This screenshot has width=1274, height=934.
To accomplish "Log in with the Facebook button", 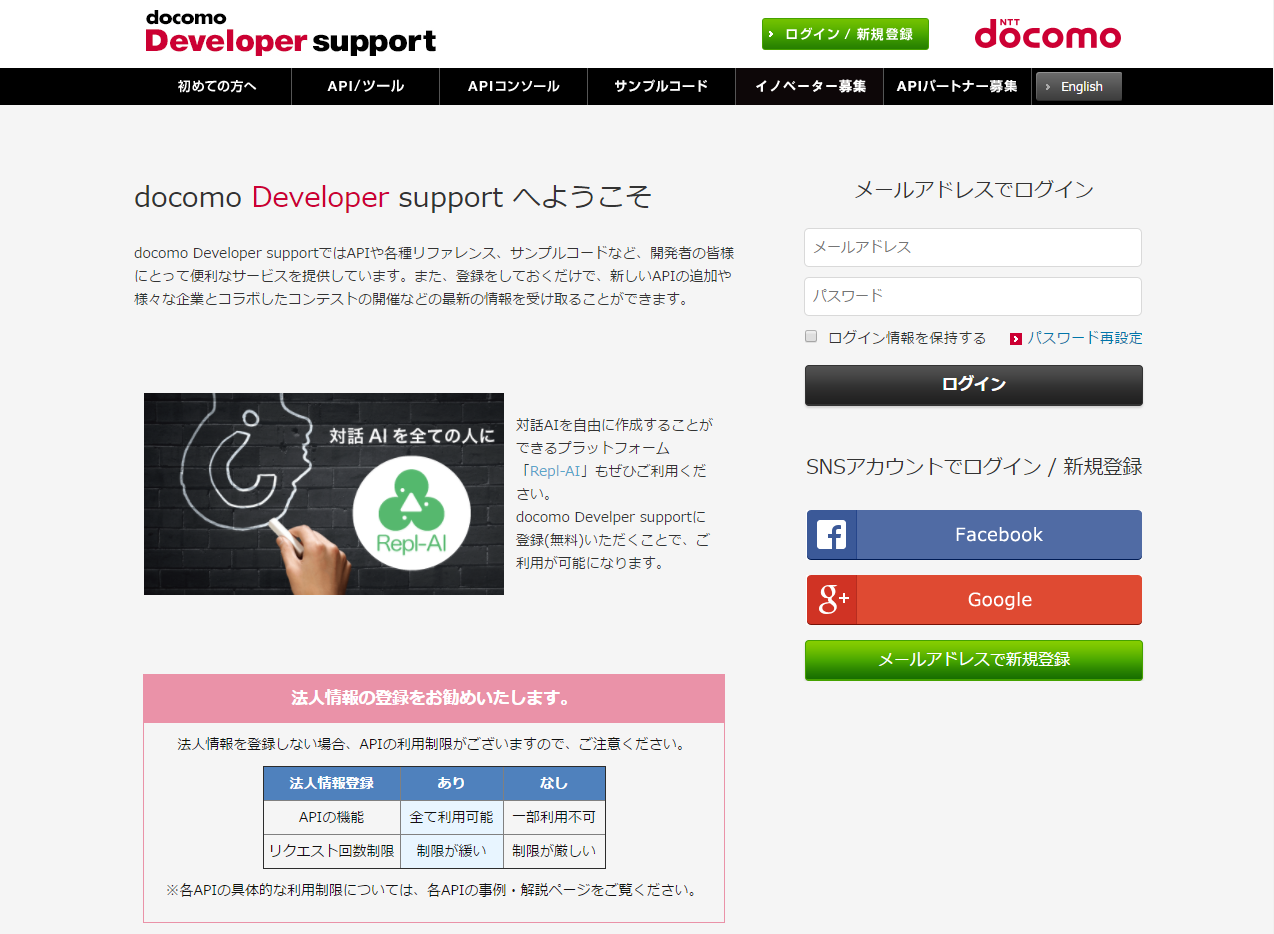I will 974,535.
